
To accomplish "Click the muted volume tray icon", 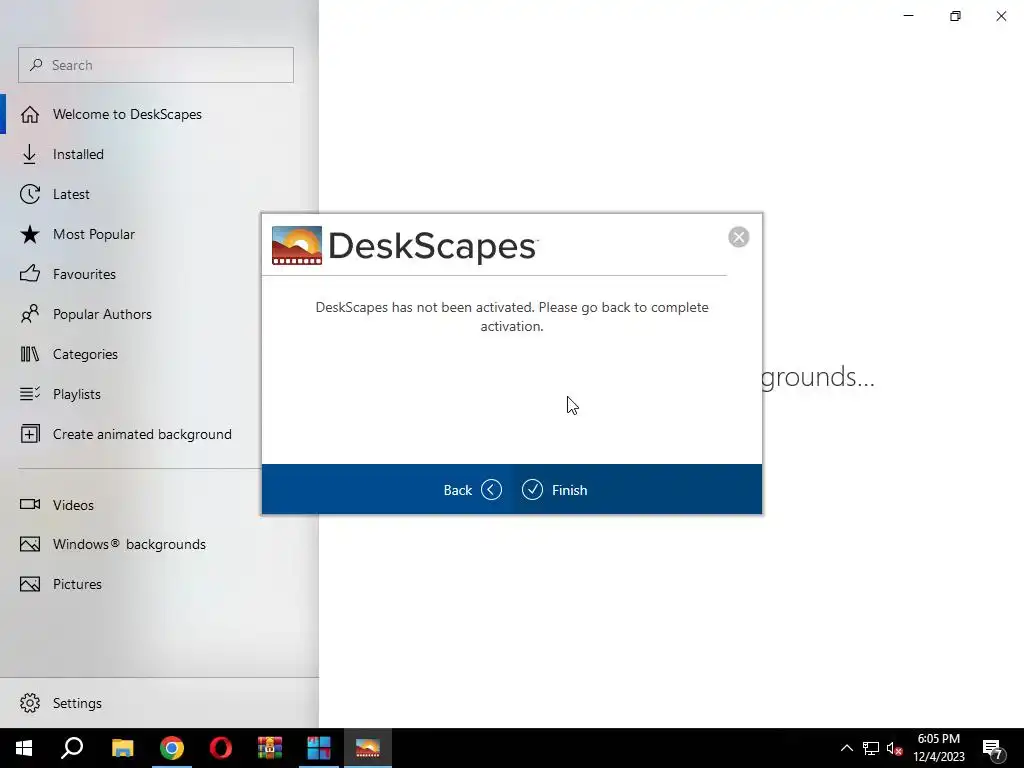I will point(895,748).
